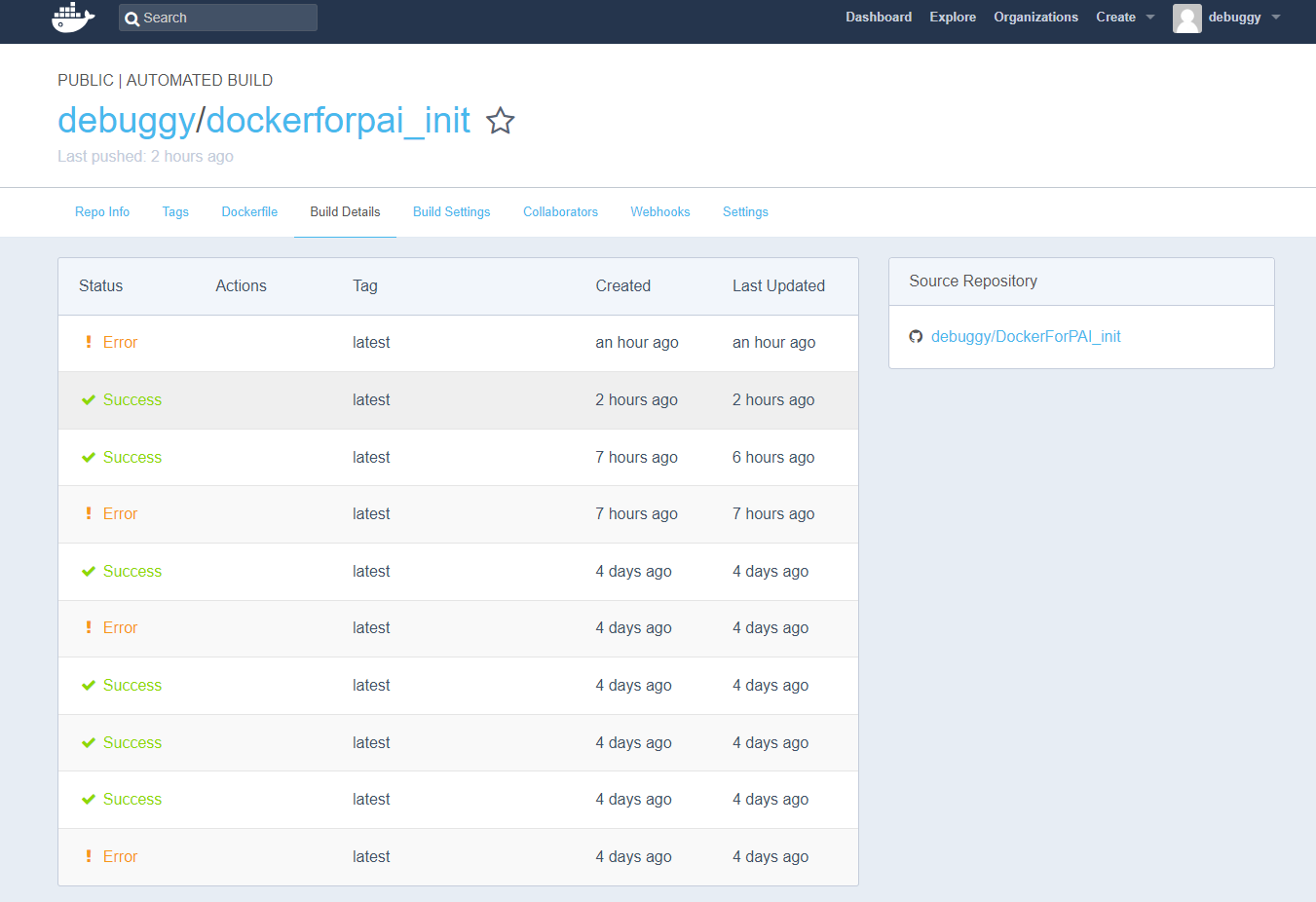This screenshot has height=902, width=1316.
Task: Select the Build Details tab
Action: point(345,211)
